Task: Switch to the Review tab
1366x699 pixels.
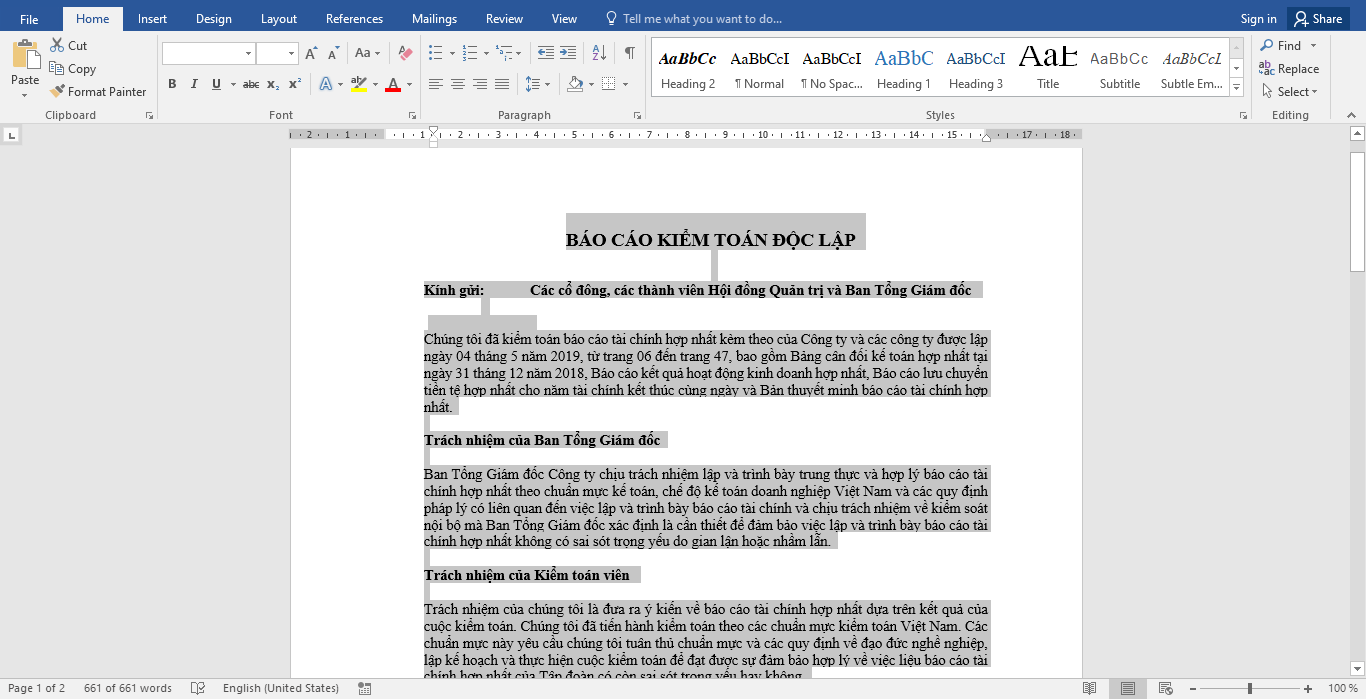Action: 504,18
